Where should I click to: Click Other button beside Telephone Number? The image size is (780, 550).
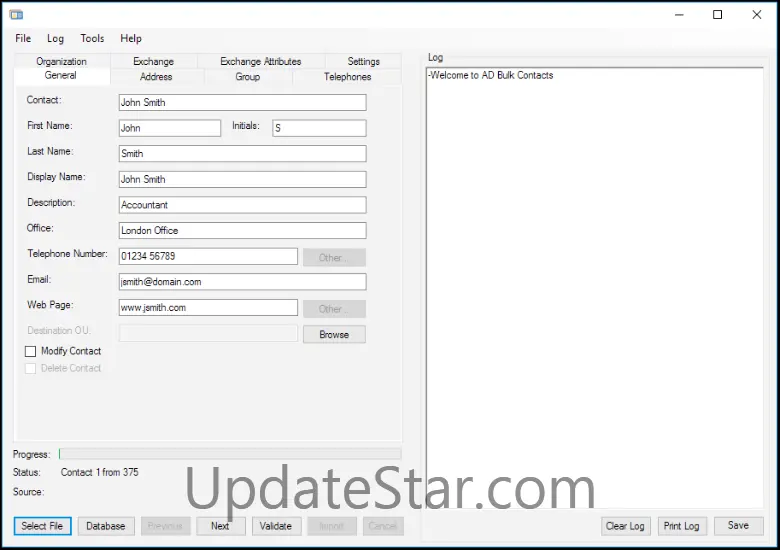pos(334,258)
